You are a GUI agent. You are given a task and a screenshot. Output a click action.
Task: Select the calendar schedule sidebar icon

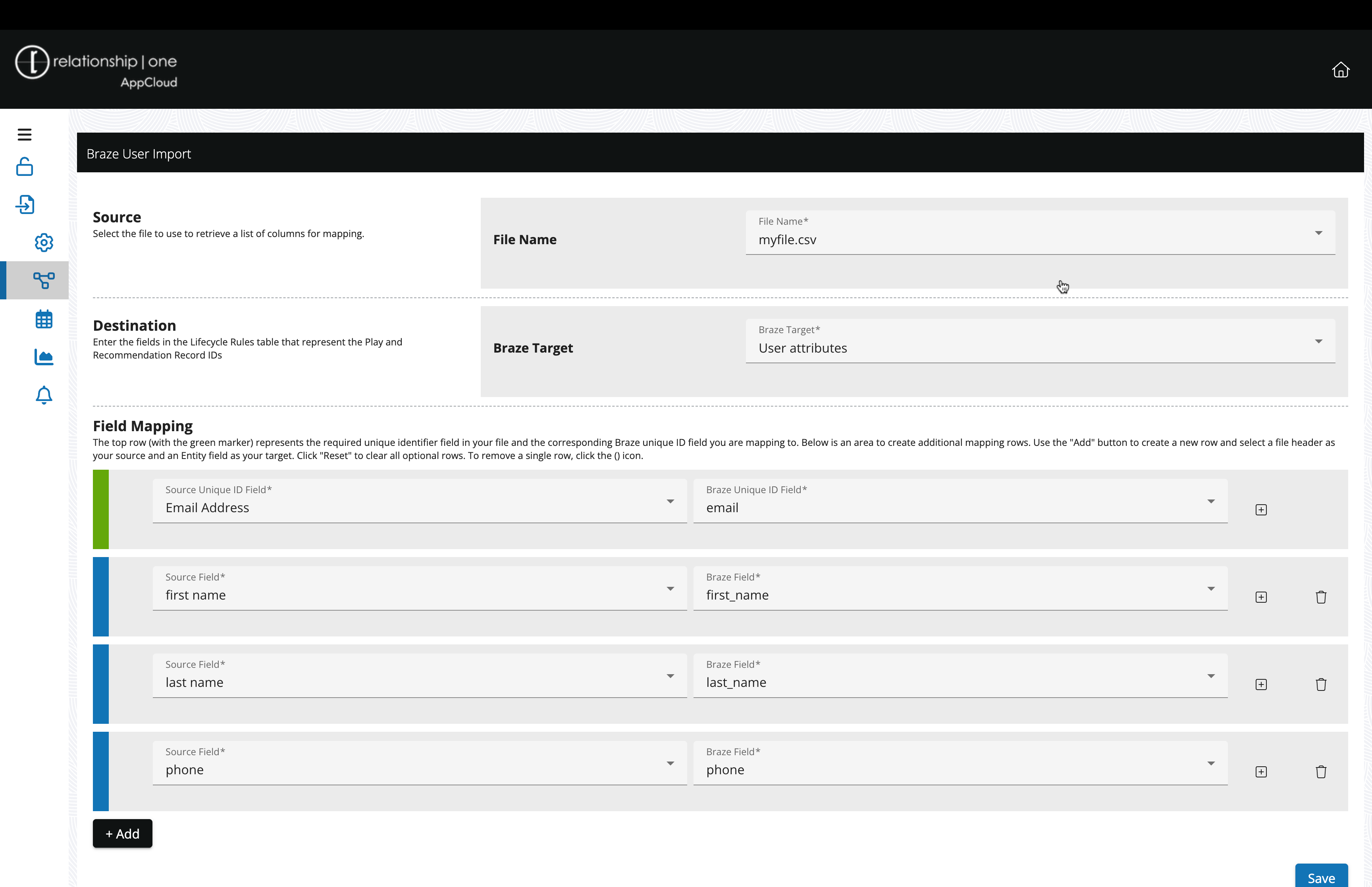tap(44, 319)
